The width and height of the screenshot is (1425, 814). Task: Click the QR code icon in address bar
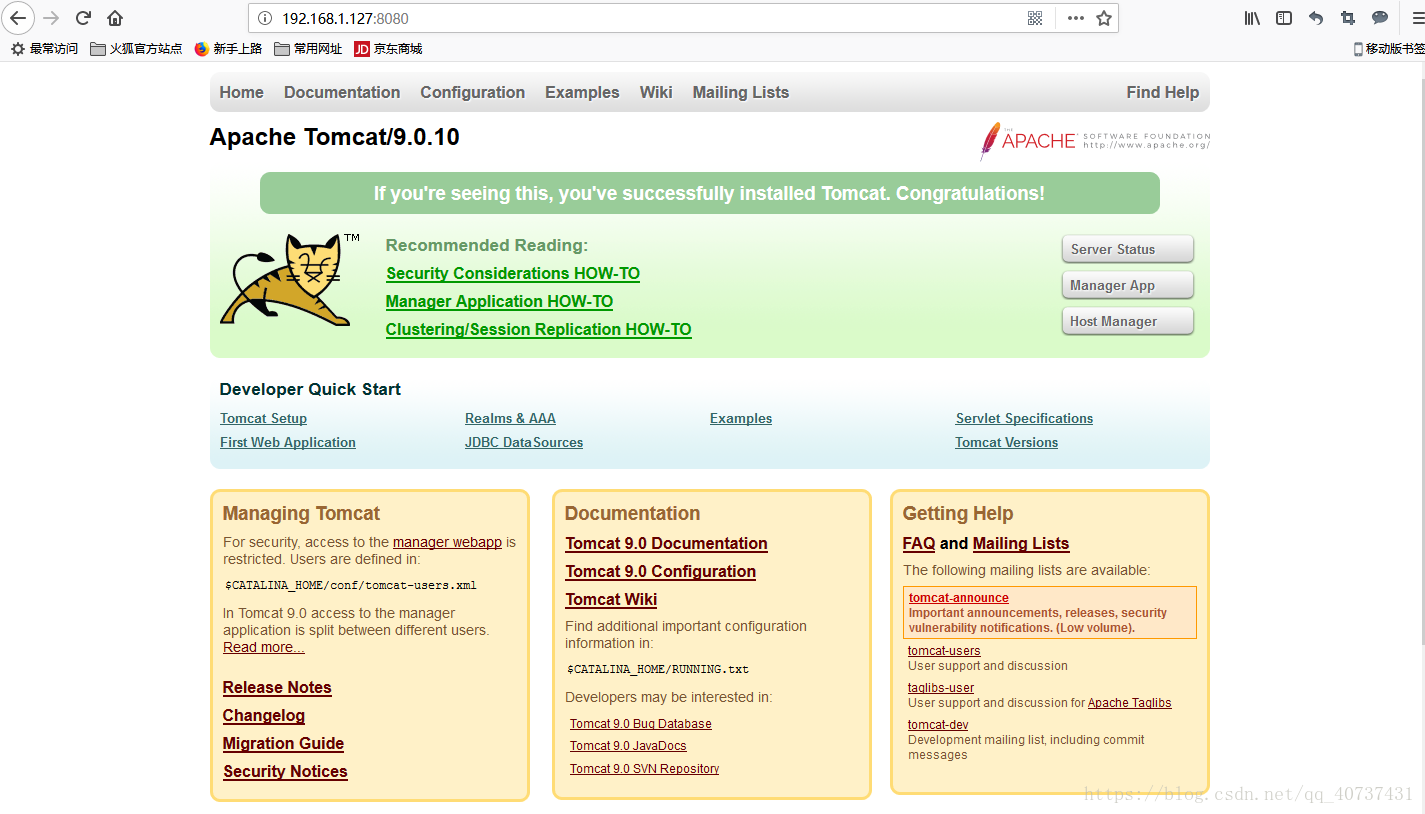point(1035,18)
